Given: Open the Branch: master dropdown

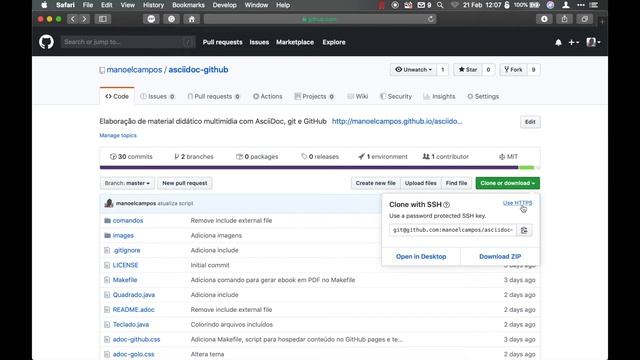Looking at the screenshot, I should click(x=127, y=183).
